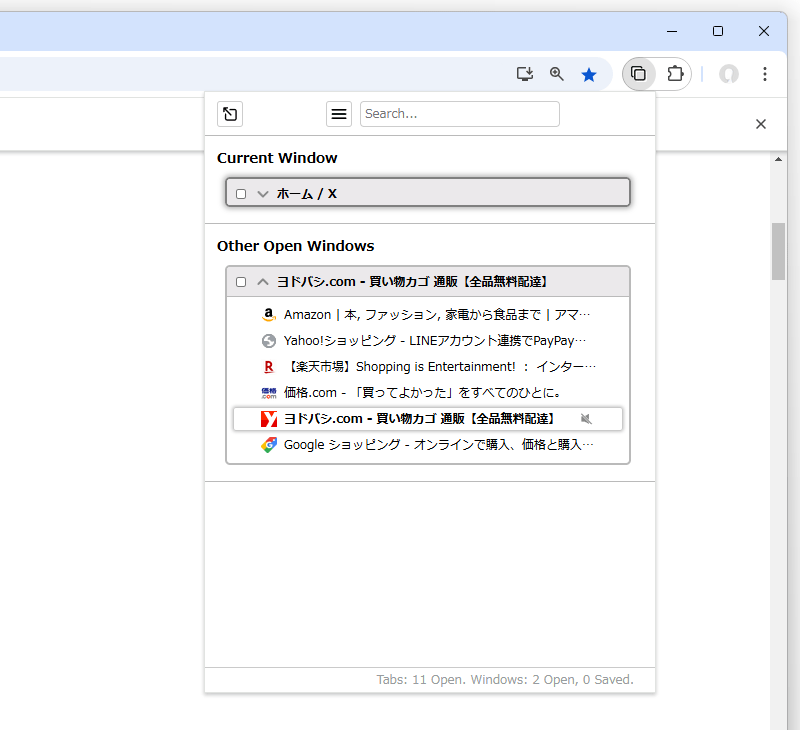This screenshot has height=730, width=800.
Task: Minimize the browser window
Action: (x=672, y=31)
